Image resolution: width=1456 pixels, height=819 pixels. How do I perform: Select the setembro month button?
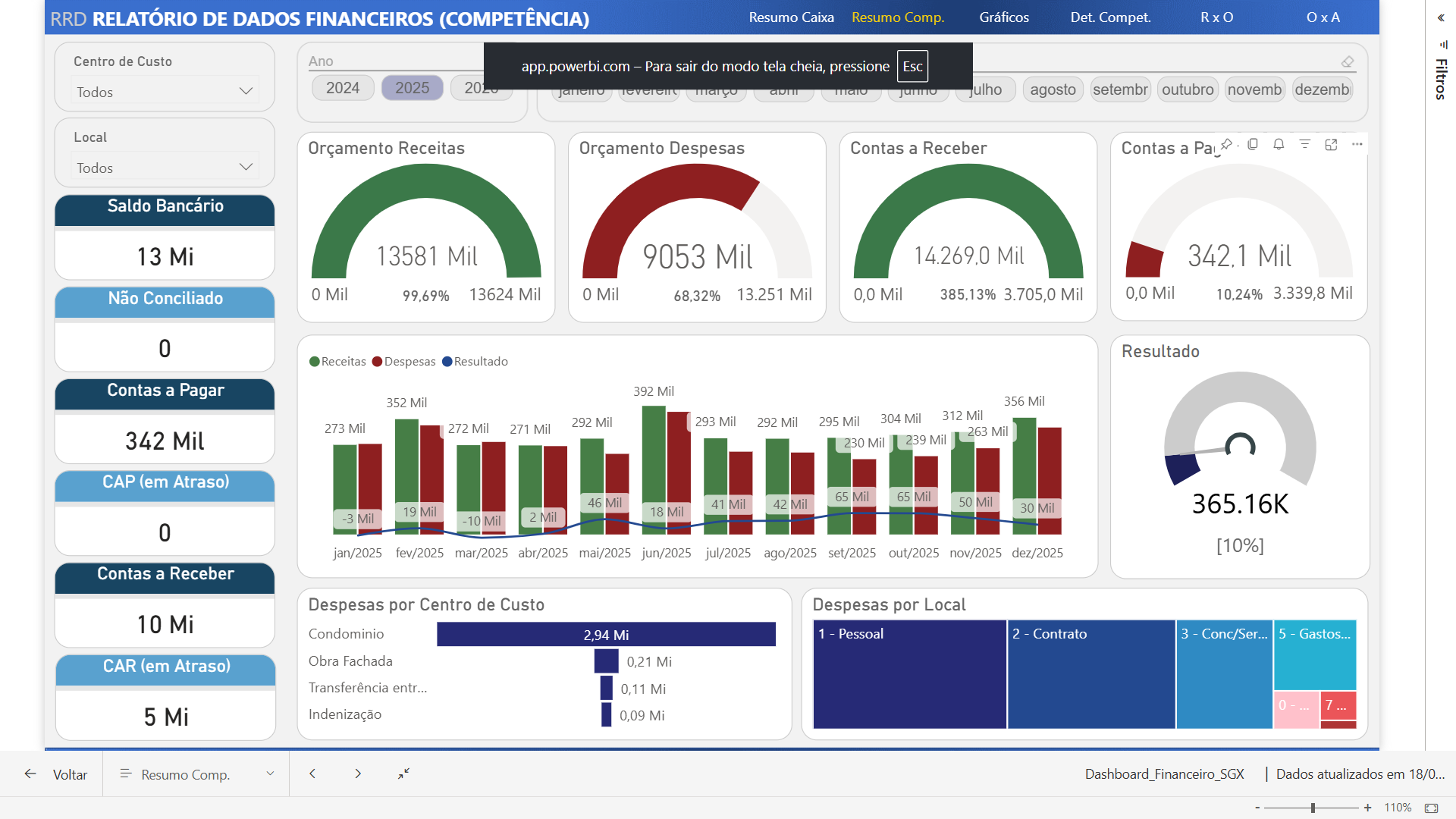[1120, 89]
